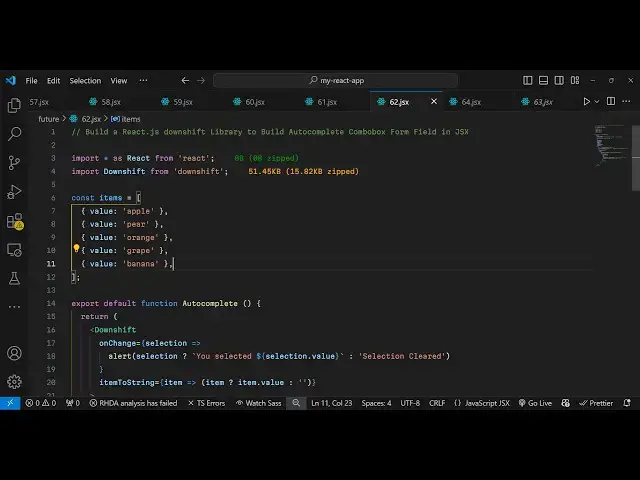The image size is (640, 480).
Task: Click the my-react-app command center search
Action: pyautogui.click(x=336, y=80)
